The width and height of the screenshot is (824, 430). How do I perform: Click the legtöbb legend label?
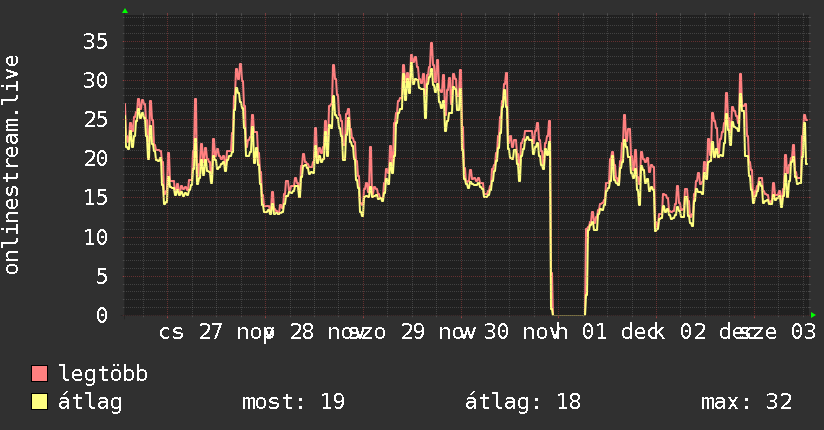pos(103,374)
